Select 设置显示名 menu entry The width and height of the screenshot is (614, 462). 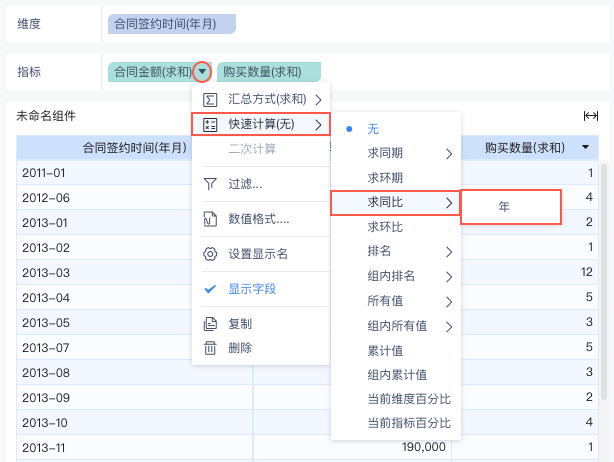(261, 254)
